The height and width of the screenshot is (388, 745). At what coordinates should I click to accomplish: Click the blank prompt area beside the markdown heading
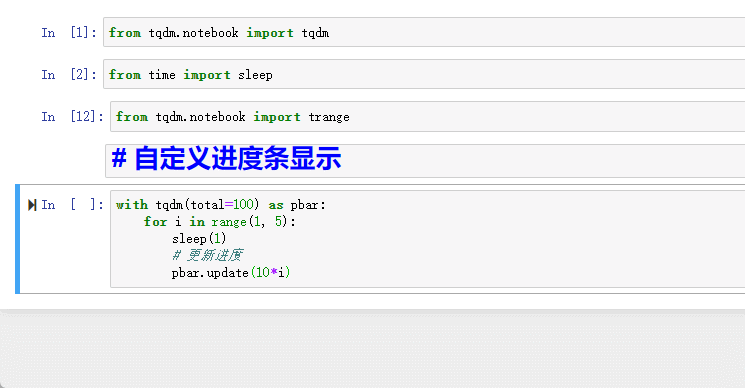[x=59, y=161]
